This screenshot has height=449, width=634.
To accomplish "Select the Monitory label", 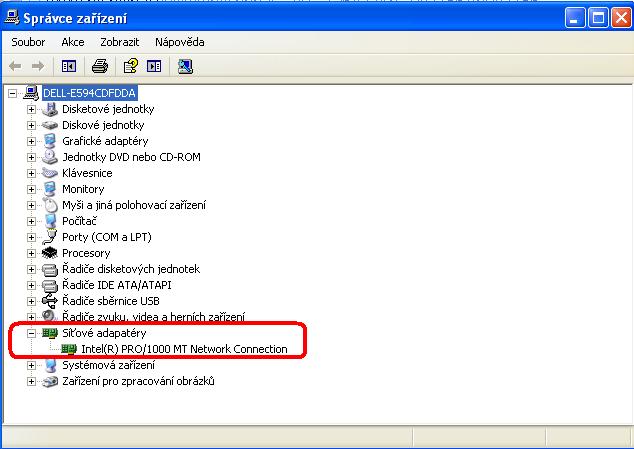I will pyautogui.click(x=83, y=189).
